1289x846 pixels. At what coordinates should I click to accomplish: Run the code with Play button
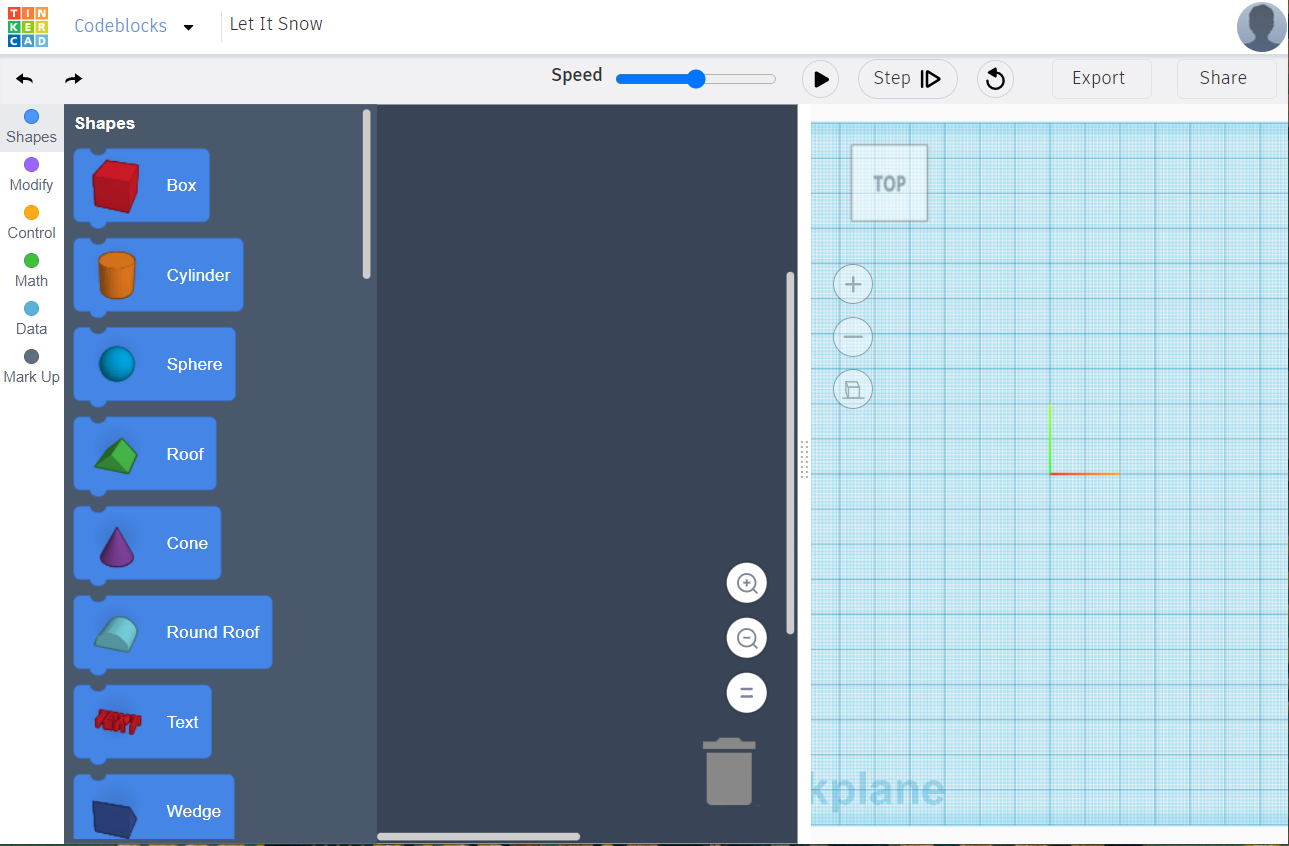click(821, 79)
